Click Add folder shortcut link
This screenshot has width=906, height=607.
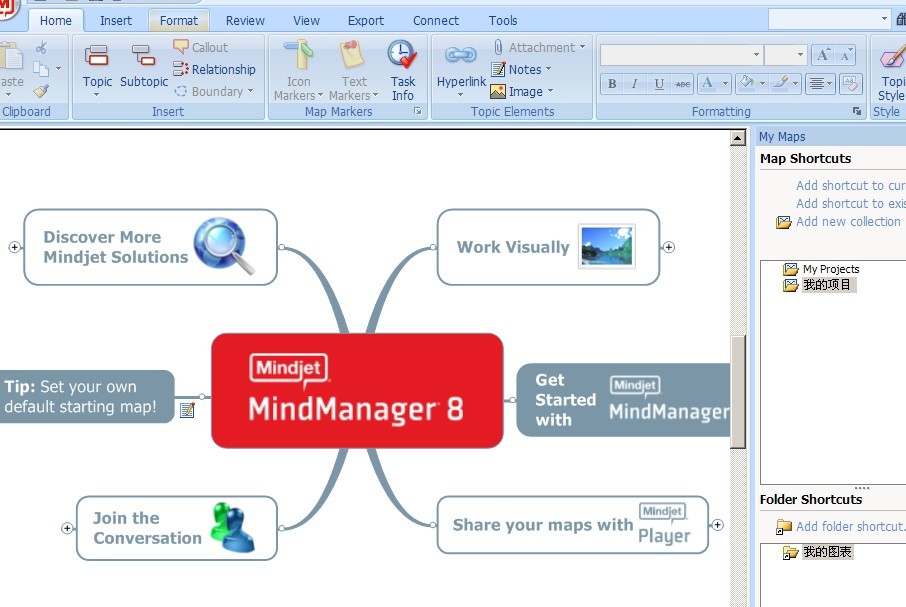tap(850, 526)
